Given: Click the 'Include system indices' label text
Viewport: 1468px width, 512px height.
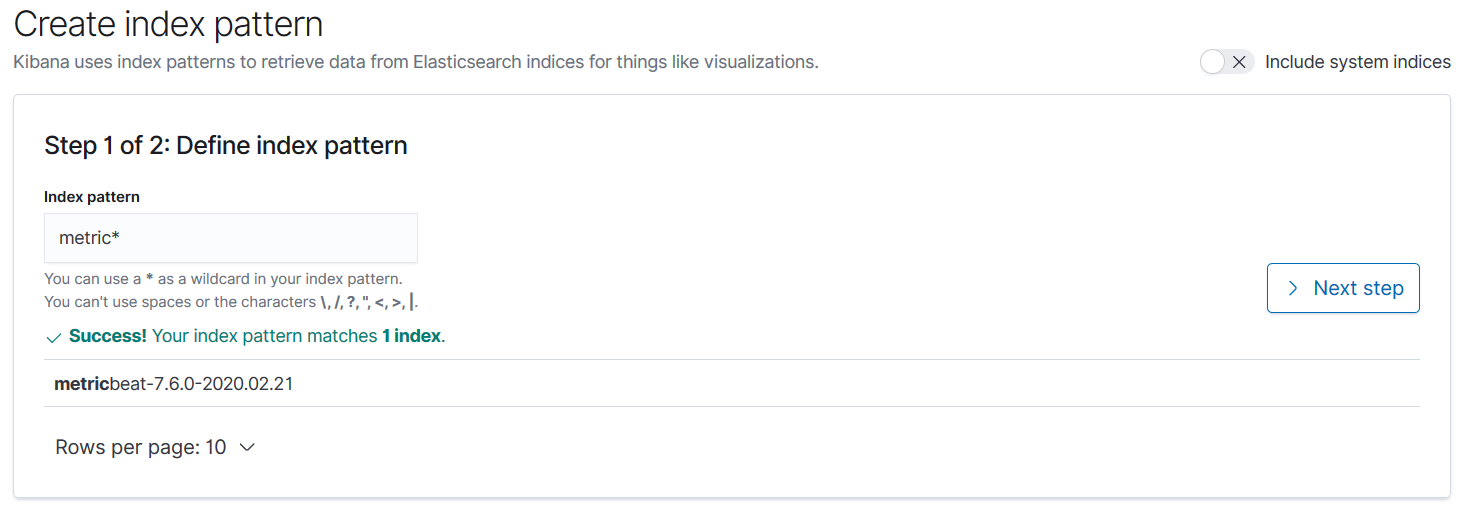Looking at the screenshot, I should coord(1357,62).
